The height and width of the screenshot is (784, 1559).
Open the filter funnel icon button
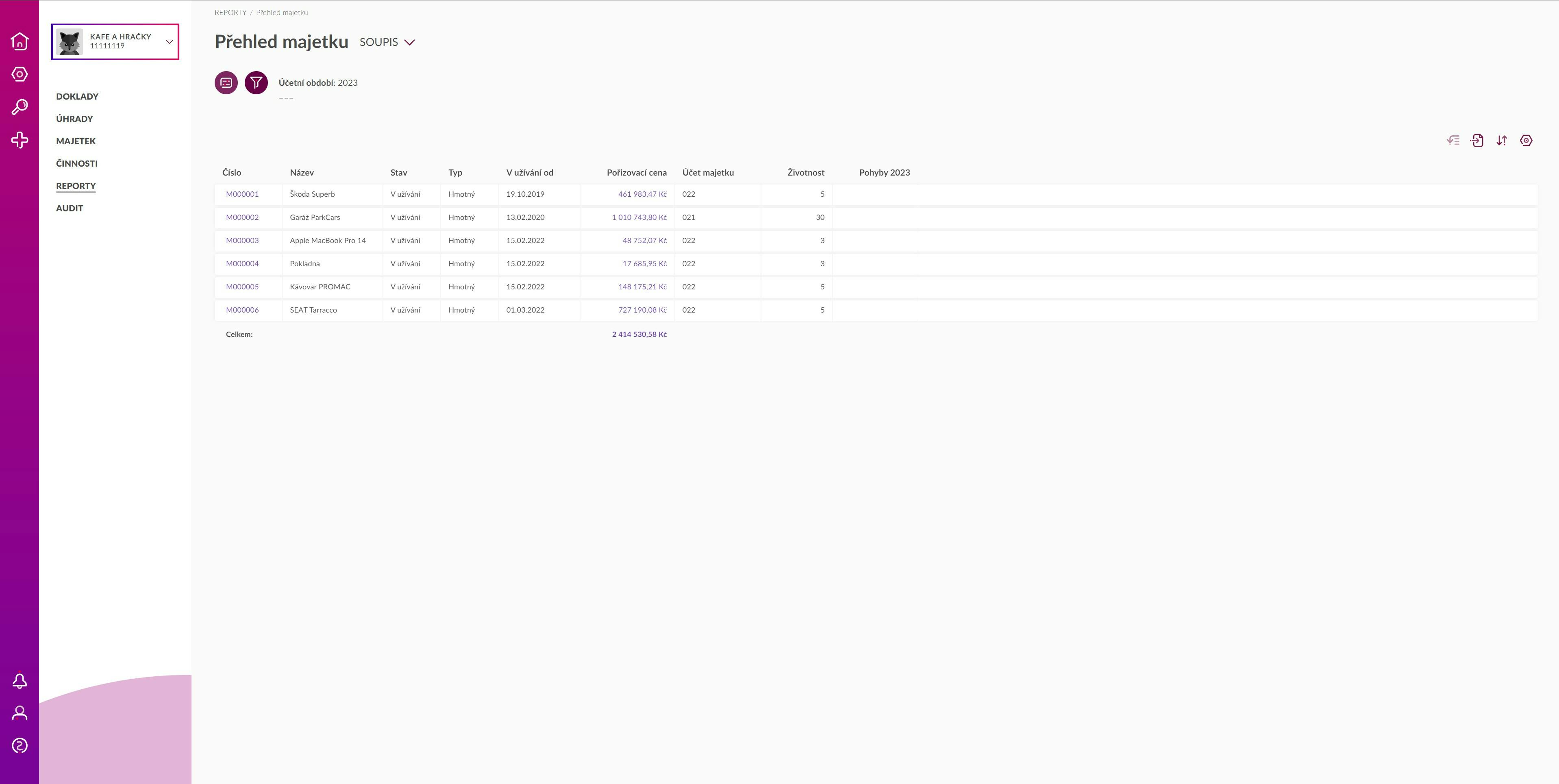[x=256, y=82]
